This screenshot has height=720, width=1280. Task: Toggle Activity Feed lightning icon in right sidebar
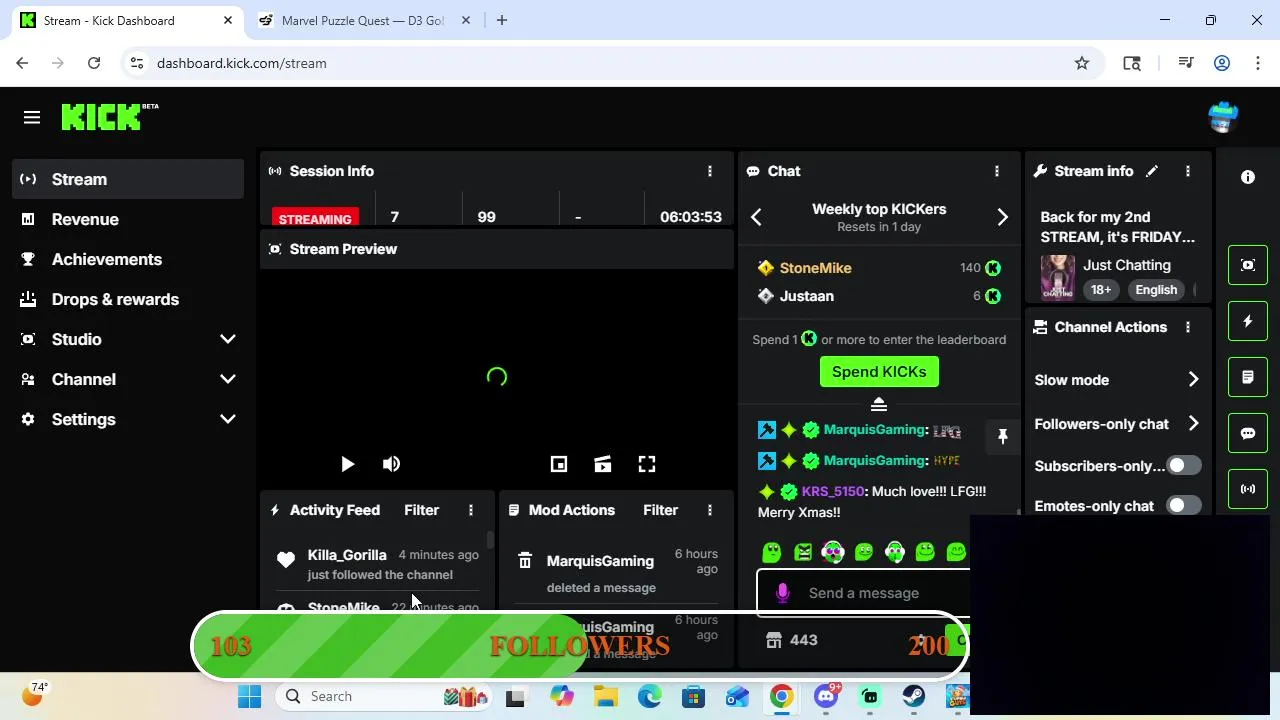1248,321
